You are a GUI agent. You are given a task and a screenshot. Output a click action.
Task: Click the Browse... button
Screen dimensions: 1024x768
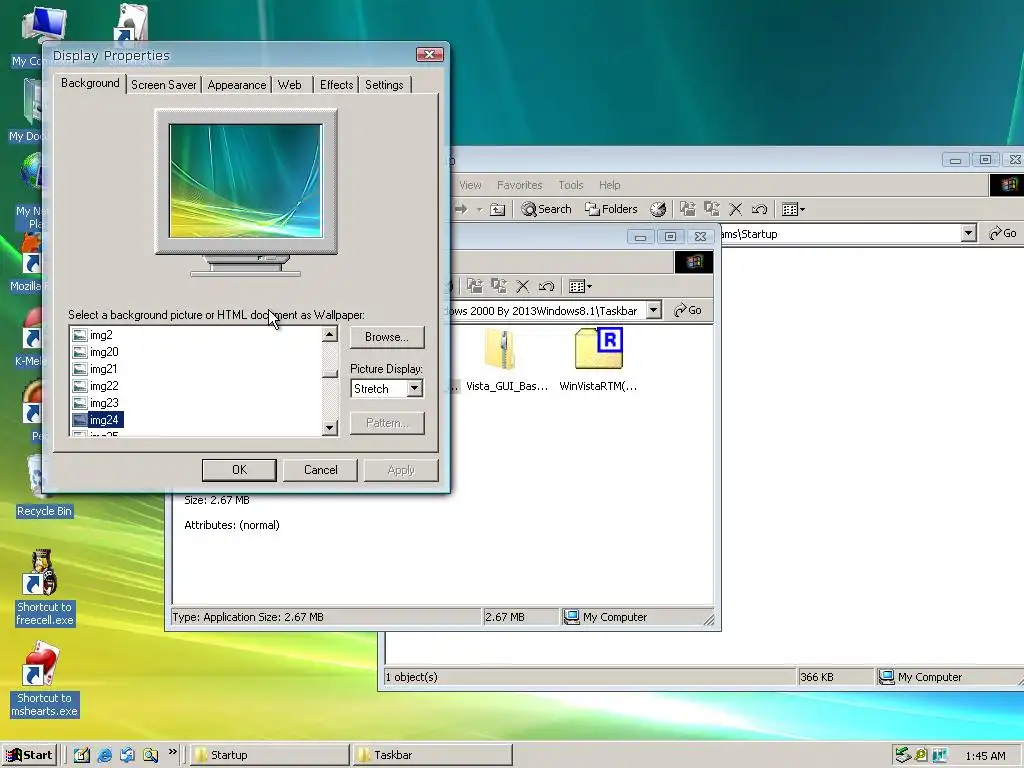pyautogui.click(x=387, y=337)
